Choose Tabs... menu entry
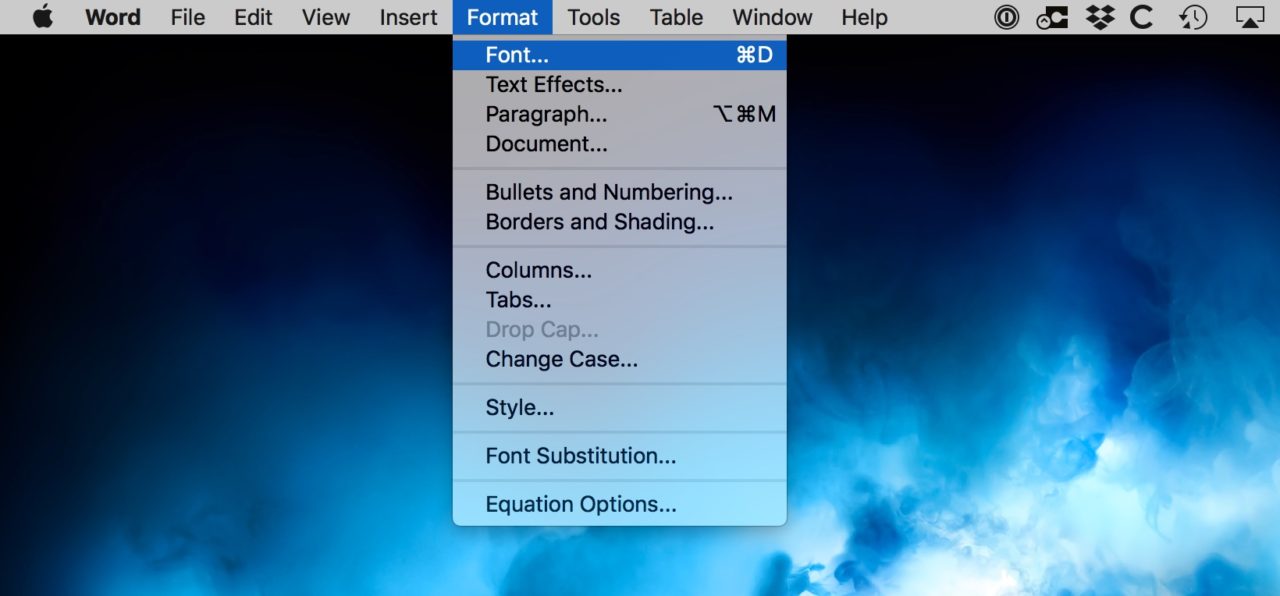This screenshot has width=1280, height=596. 620,300
